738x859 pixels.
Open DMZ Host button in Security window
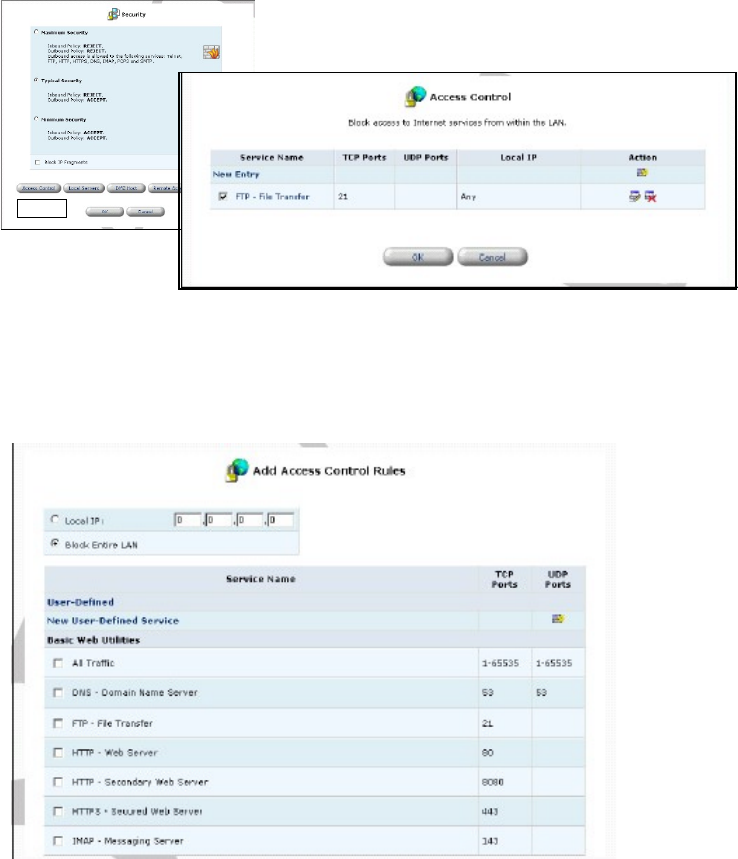126,188
